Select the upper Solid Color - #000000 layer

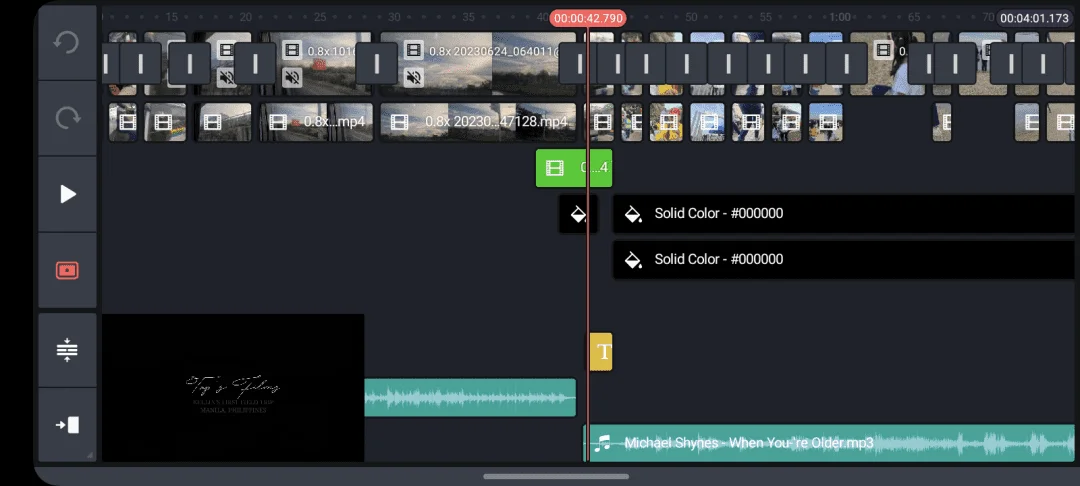pyautogui.click(x=844, y=214)
